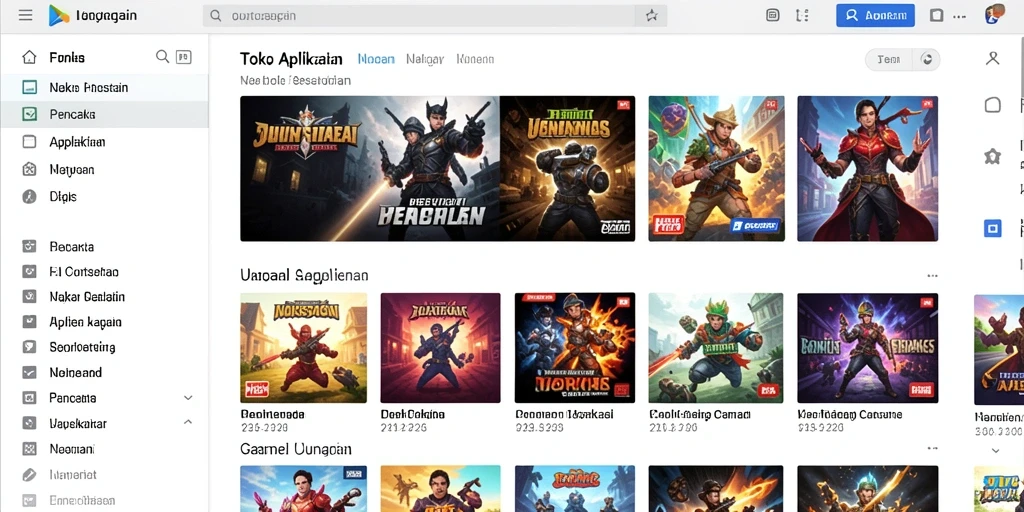The image size is (1024, 512).
Task: Click the star icon in search bar
Action: coord(651,16)
